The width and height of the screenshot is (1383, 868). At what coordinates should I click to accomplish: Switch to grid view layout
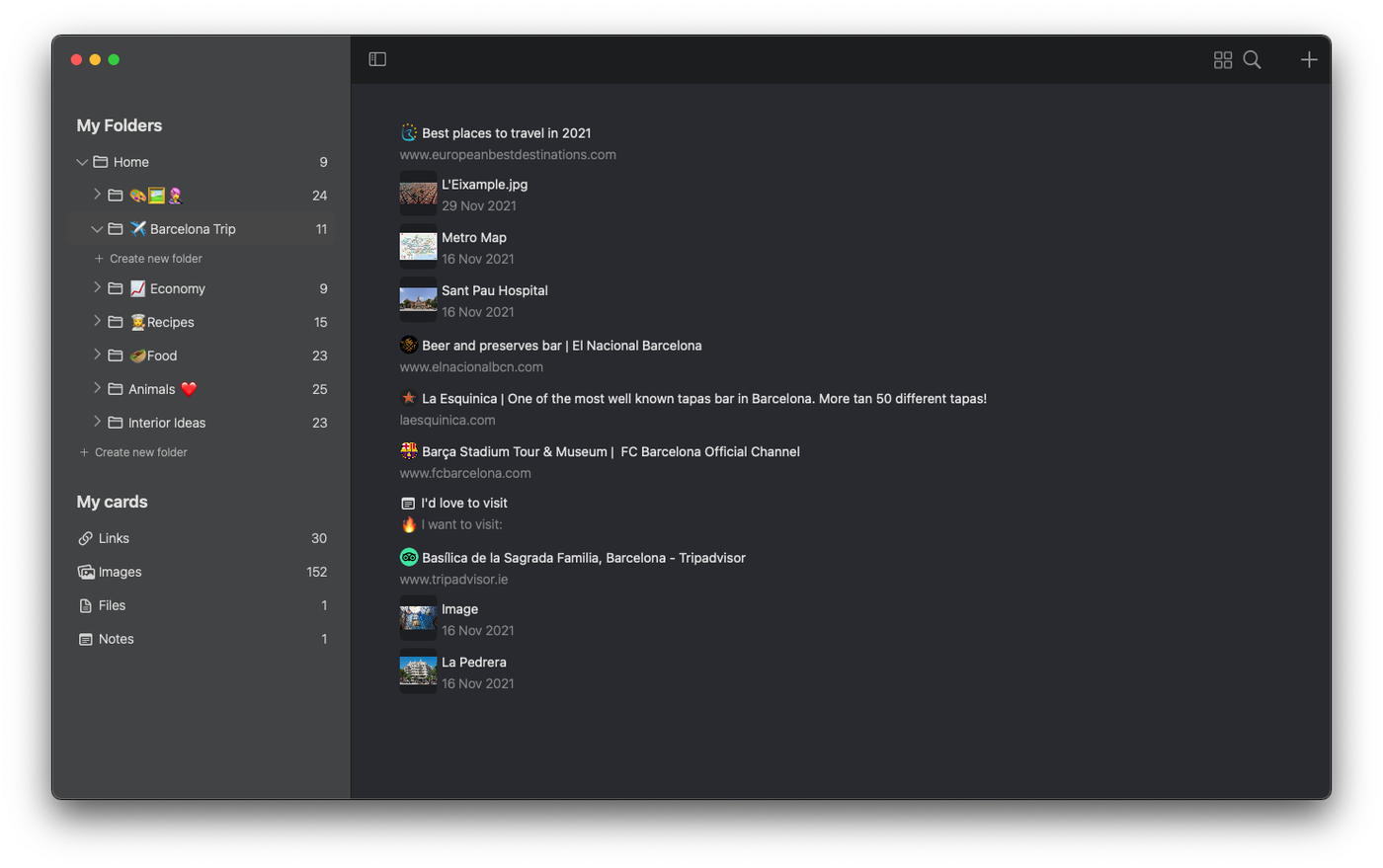coord(1222,60)
